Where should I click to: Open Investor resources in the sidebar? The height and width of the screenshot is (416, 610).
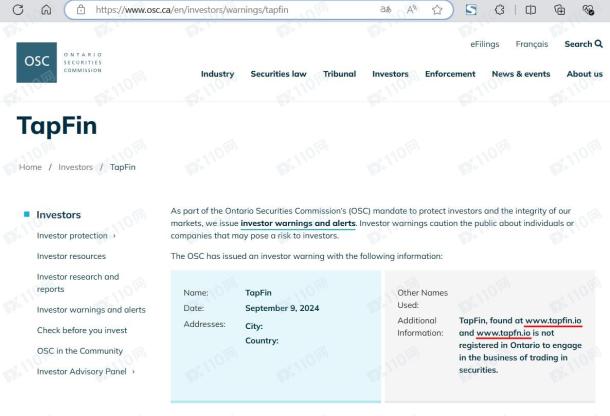[x=71, y=256]
